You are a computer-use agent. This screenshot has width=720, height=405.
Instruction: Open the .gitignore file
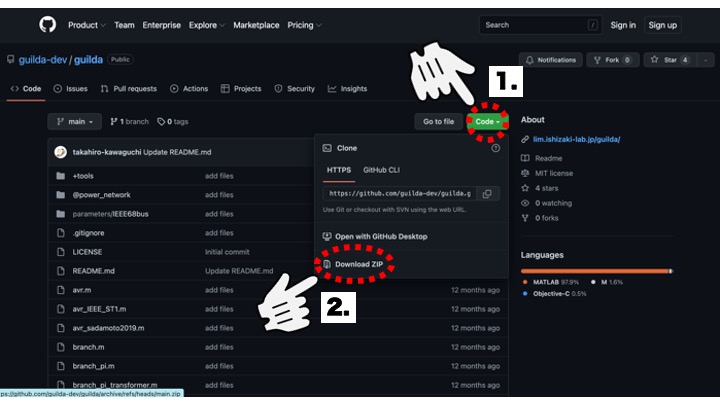pyautogui.click(x=88, y=233)
